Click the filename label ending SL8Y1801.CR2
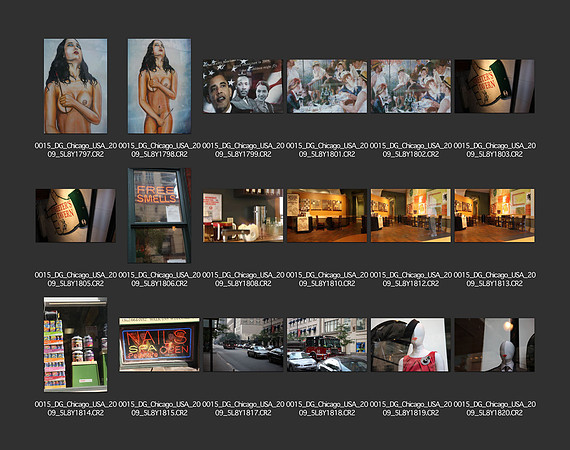Image resolution: width=570 pixels, height=450 pixels. pyautogui.click(x=327, y=150)
